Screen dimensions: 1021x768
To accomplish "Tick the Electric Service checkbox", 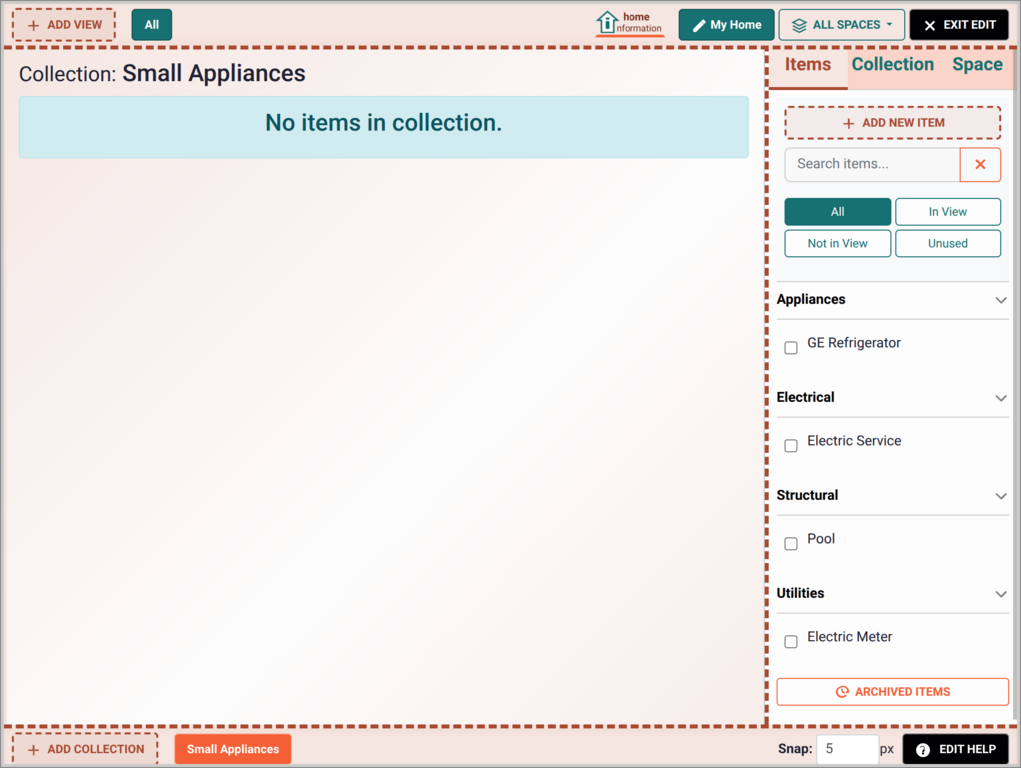I will click(x=790, y=446).
